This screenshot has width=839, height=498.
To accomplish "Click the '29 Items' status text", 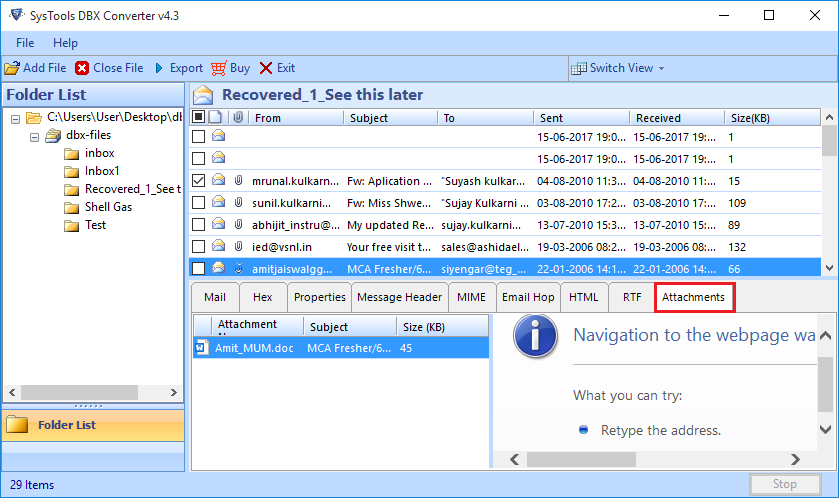I will coord(32,485).
